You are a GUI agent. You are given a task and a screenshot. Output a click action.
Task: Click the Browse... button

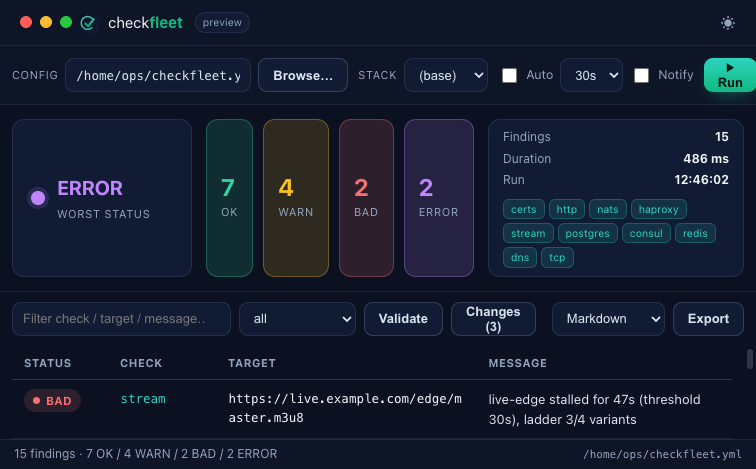(303, 75)
